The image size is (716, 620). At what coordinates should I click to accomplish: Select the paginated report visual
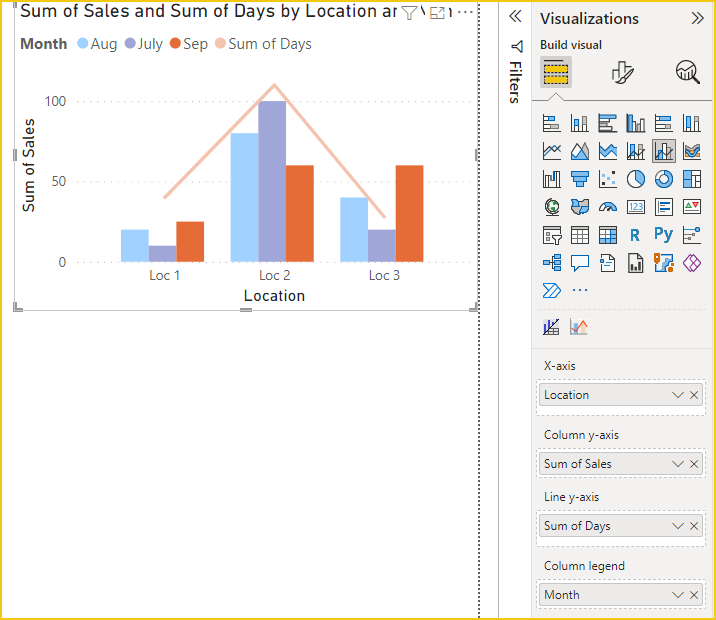pos(636,263)
